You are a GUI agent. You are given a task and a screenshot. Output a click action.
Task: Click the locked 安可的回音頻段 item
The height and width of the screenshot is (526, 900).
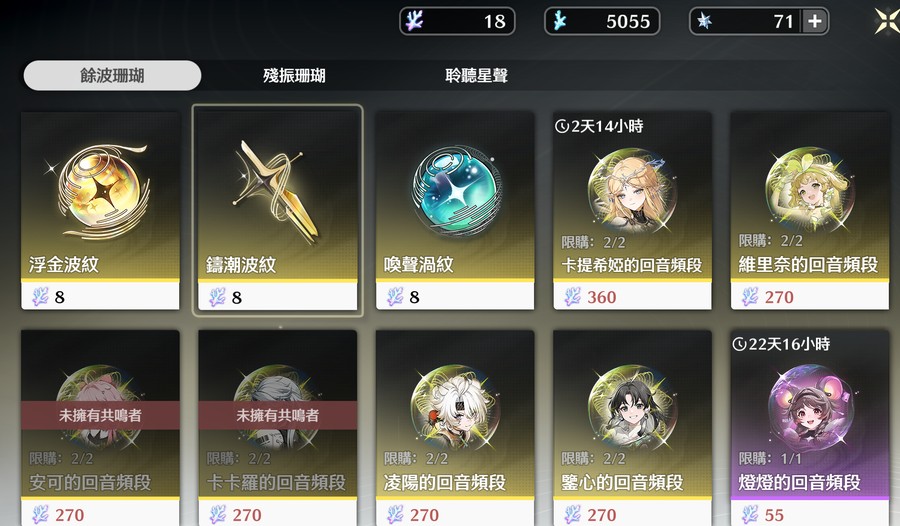pyautogui.click(x=100, y=428)
